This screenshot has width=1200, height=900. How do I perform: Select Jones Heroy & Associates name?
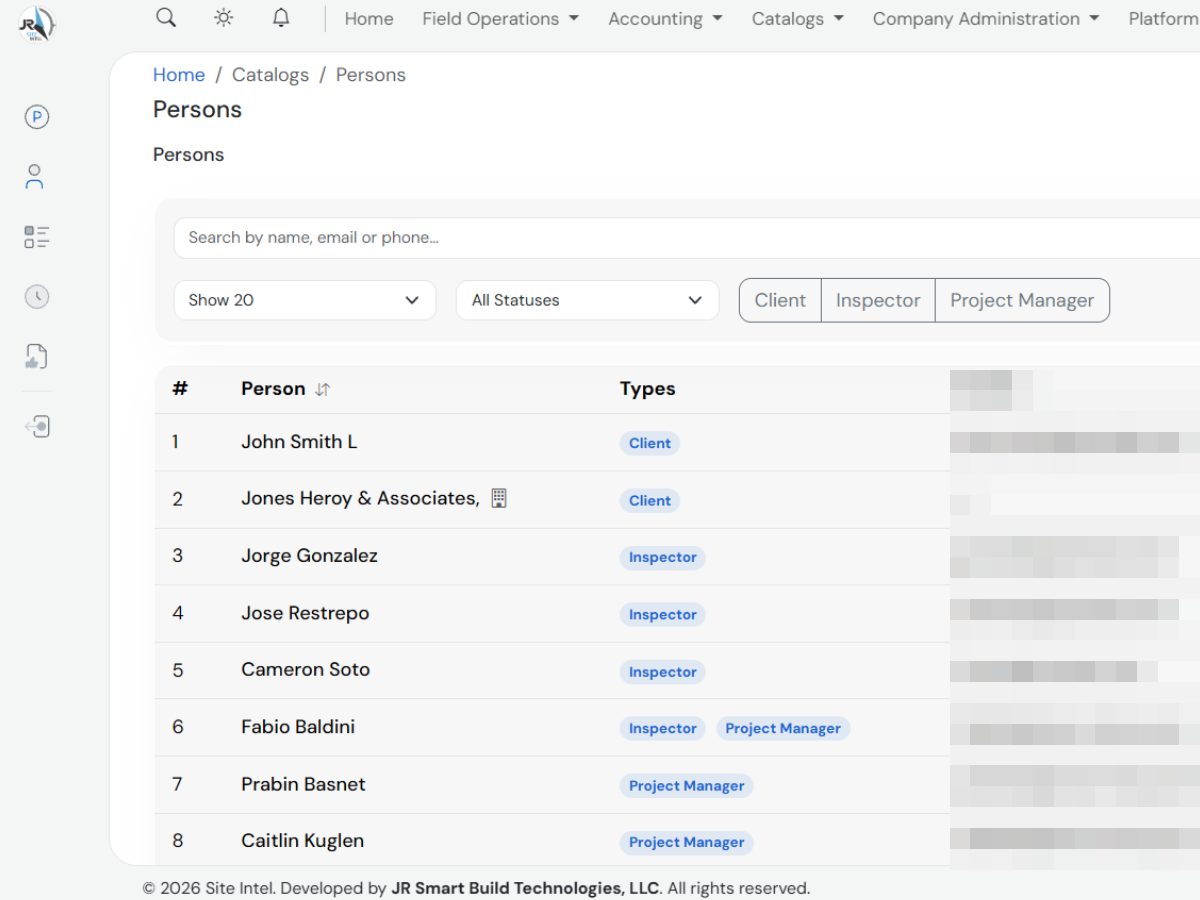click(360, 498)
